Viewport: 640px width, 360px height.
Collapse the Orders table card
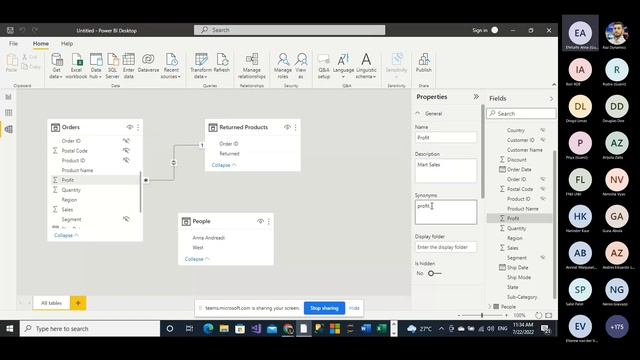point(67,236)
